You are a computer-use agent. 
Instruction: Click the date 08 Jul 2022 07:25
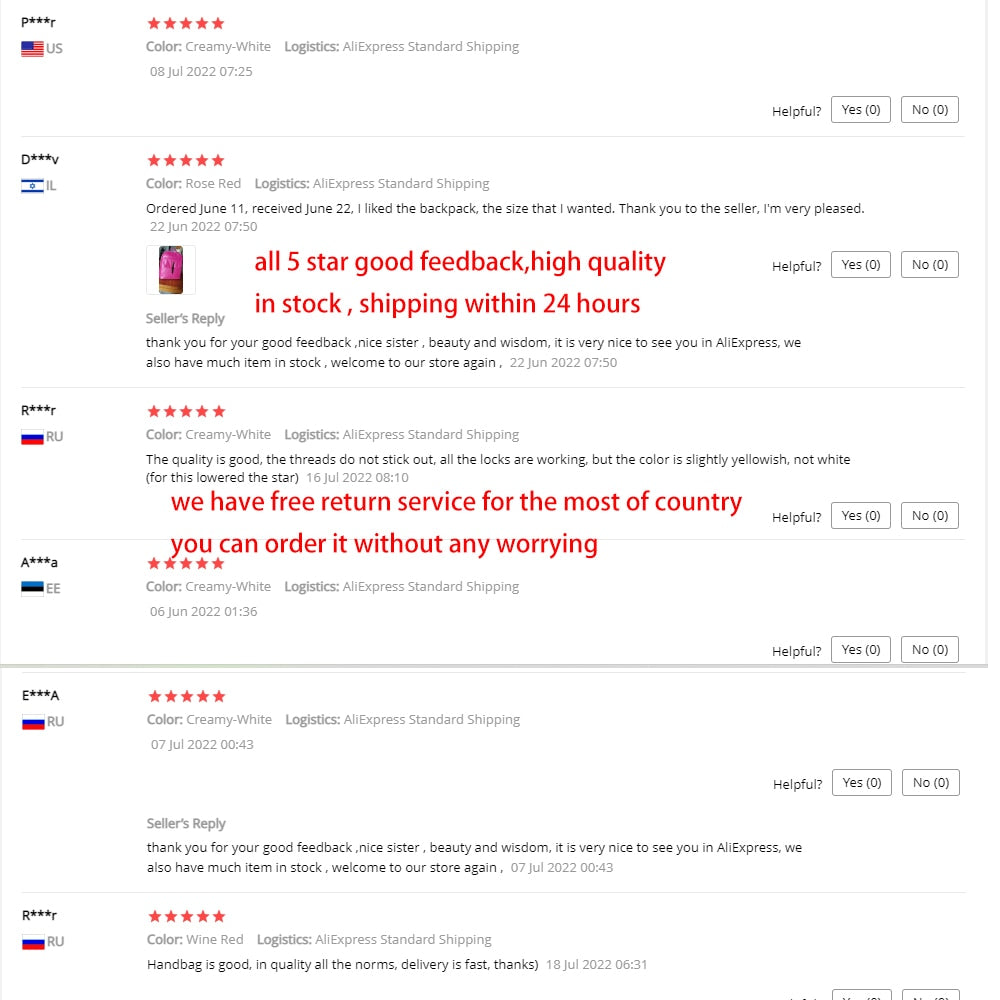point(203,71)
